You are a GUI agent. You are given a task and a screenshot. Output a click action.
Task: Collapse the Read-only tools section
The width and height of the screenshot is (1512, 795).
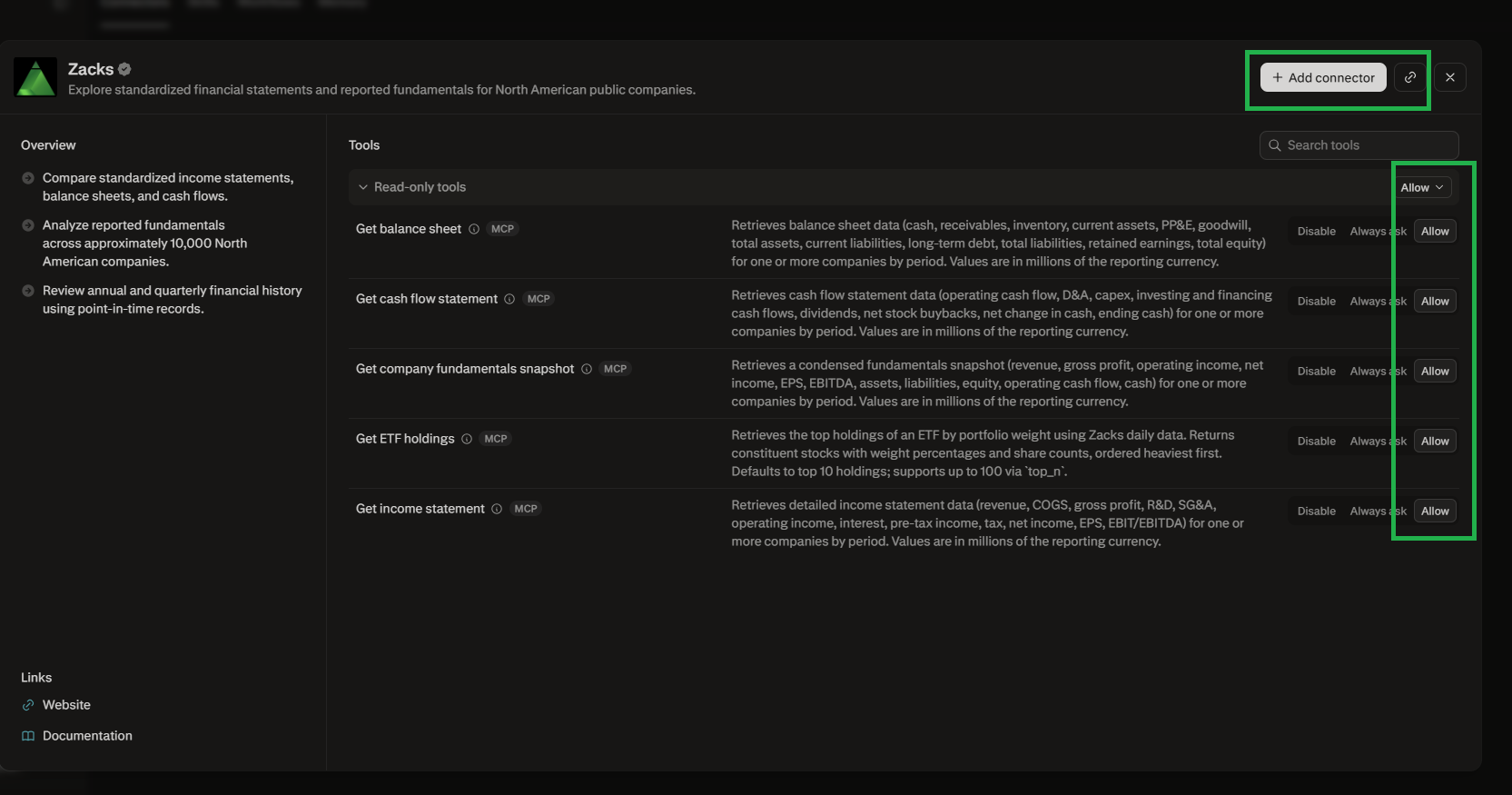coord(363,187)
